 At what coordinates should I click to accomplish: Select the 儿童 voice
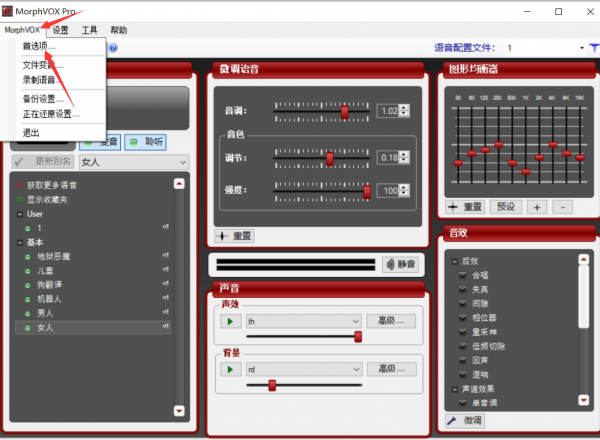pos(45,271)
